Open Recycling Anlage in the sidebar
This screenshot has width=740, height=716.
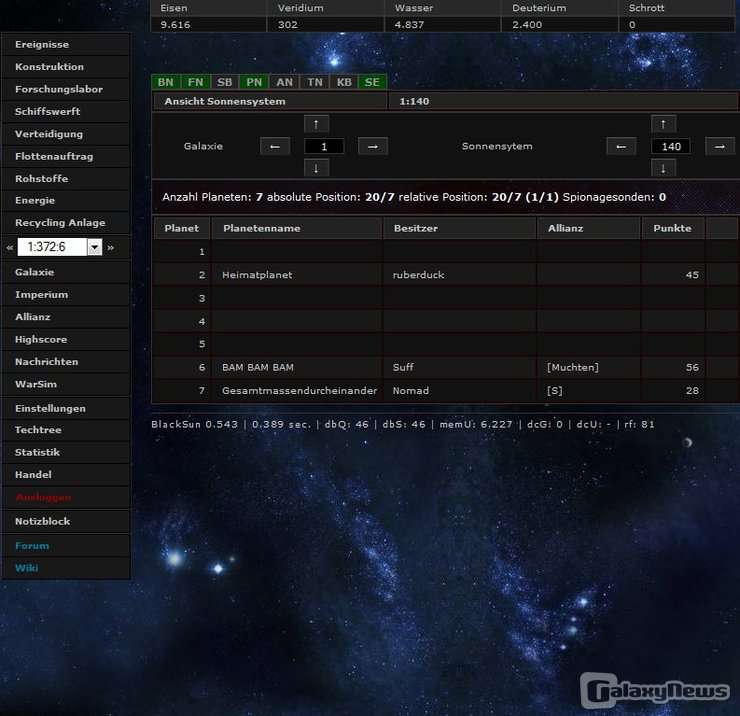point(66,222)
